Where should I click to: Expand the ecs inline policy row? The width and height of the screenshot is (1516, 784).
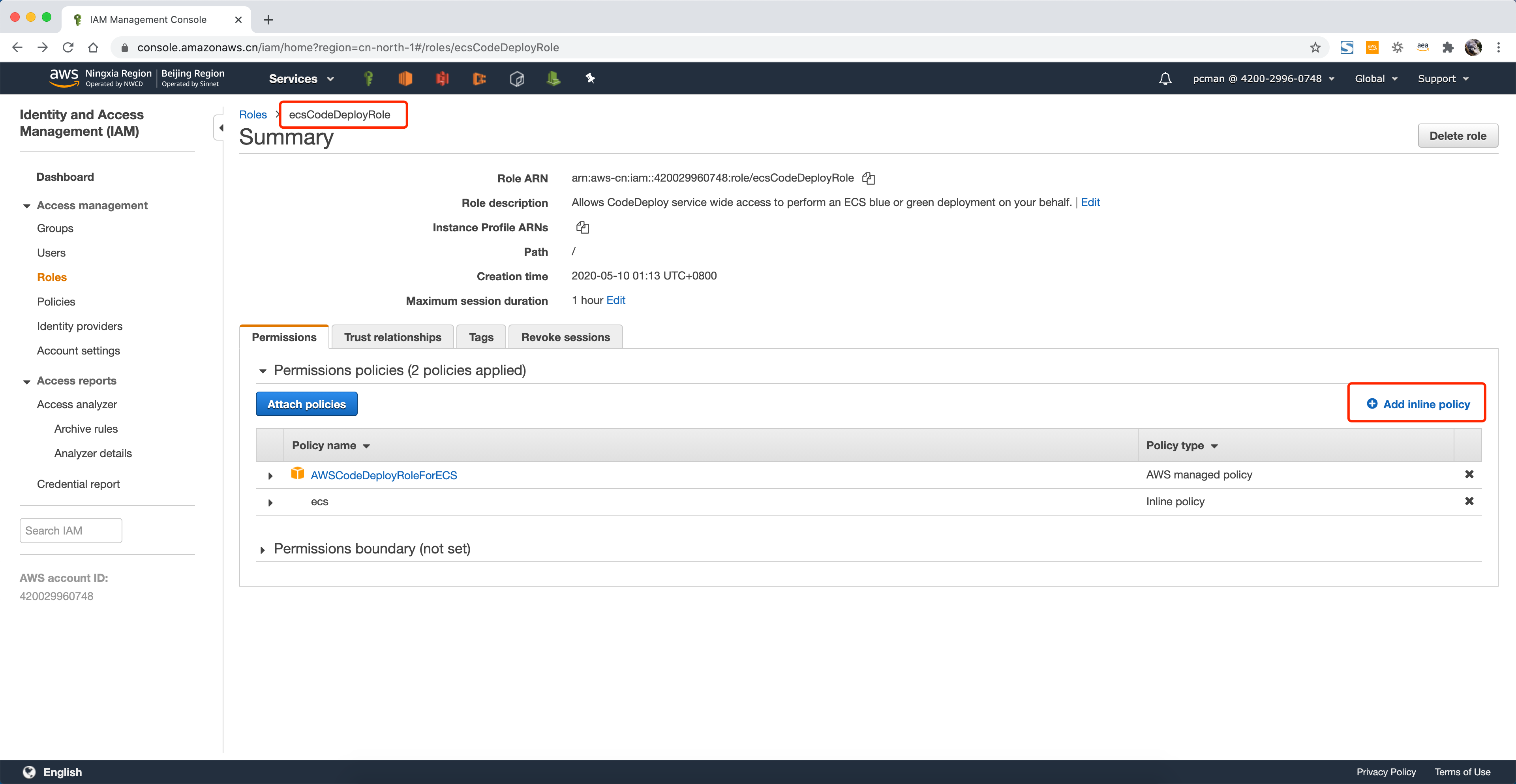point(270,503)
